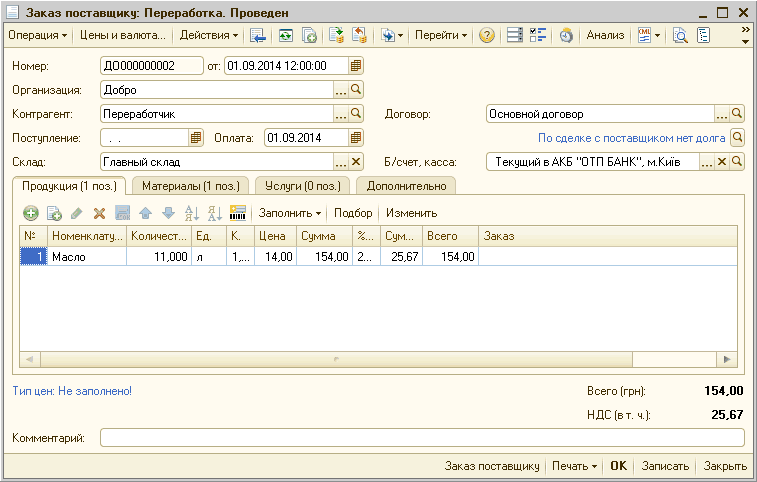Click the Номер input field
The image size is (757, 482).
pos(152,66)
